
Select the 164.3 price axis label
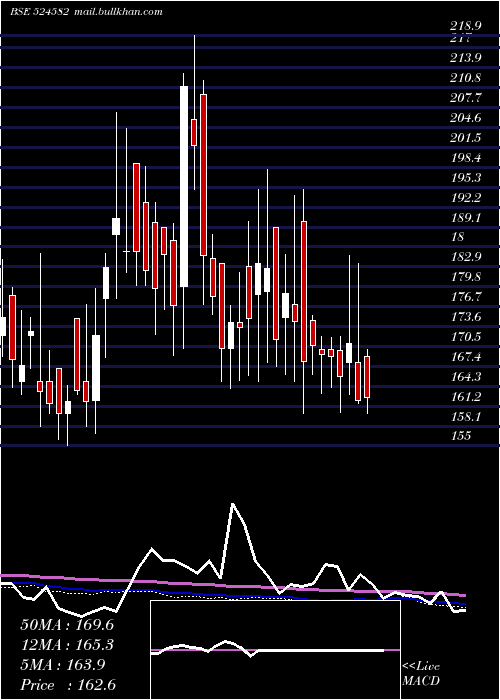[x=466, y=377]
